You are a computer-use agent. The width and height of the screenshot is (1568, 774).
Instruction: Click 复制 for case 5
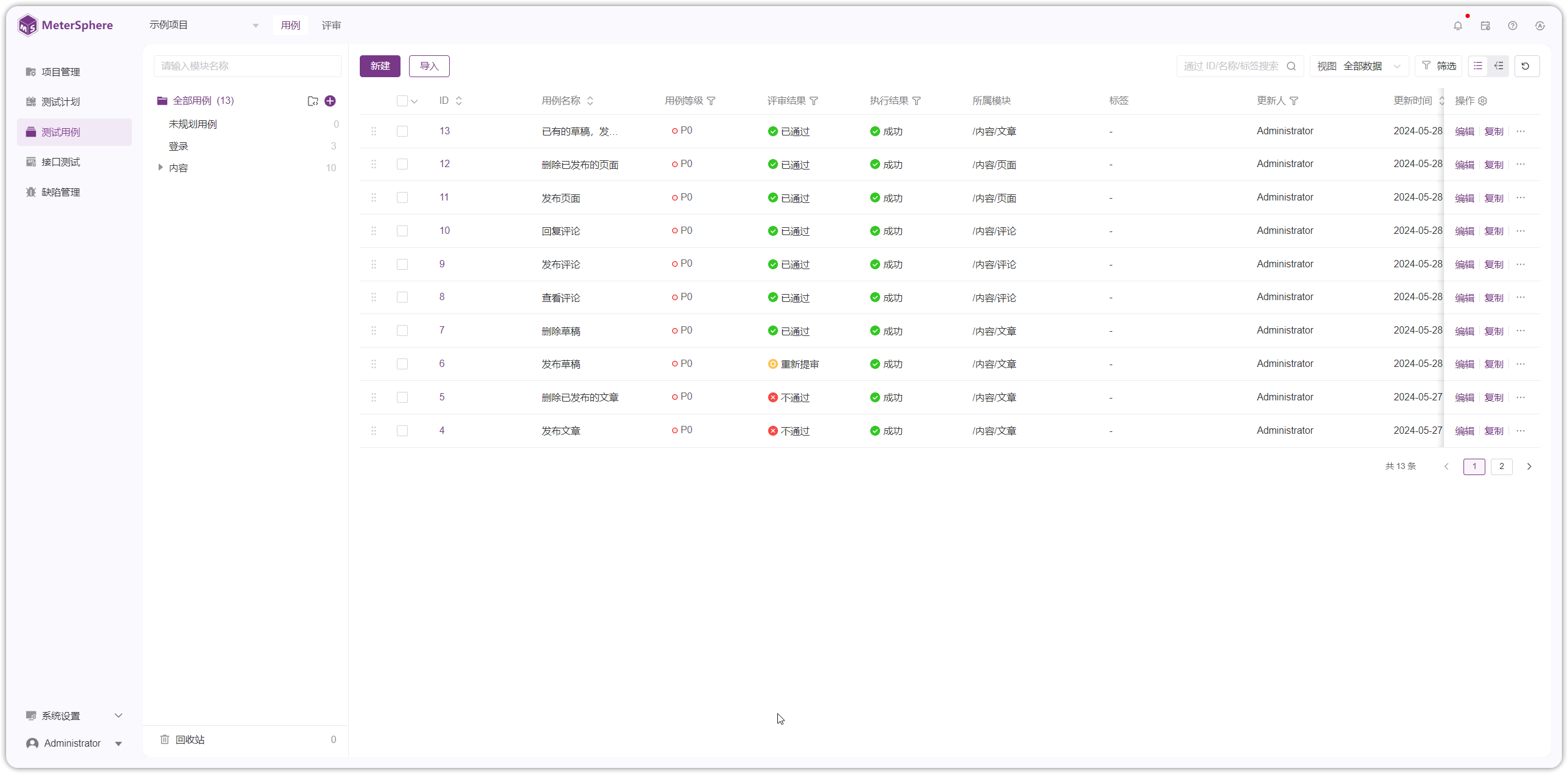[x=1493, y=398]
